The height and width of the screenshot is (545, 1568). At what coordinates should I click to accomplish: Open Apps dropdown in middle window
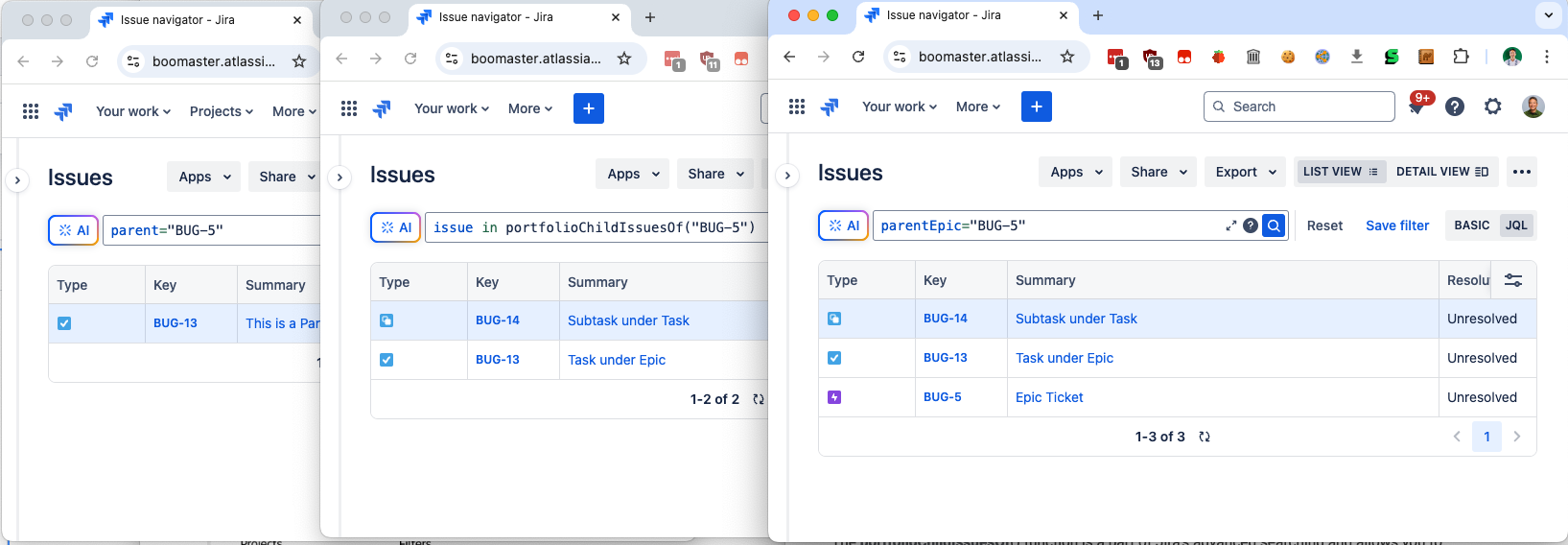[633, 174]
